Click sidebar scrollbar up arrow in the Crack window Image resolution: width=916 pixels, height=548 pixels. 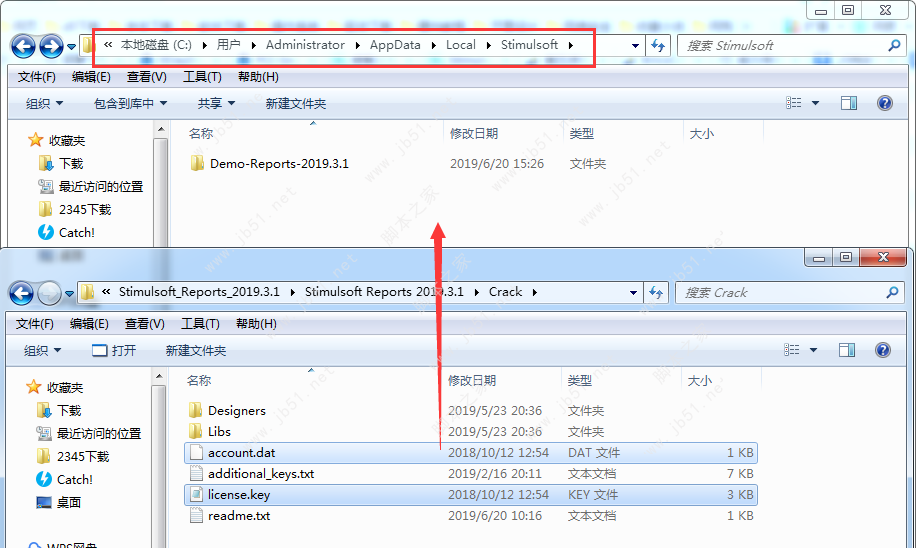(x=159, y=376)
